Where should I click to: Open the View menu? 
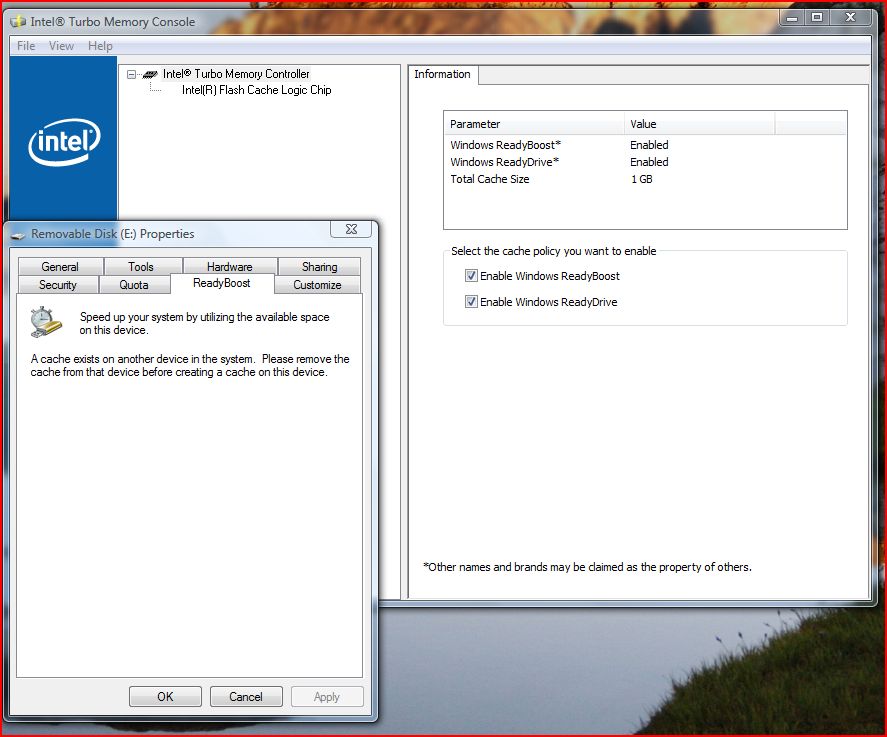coord(61,46)
